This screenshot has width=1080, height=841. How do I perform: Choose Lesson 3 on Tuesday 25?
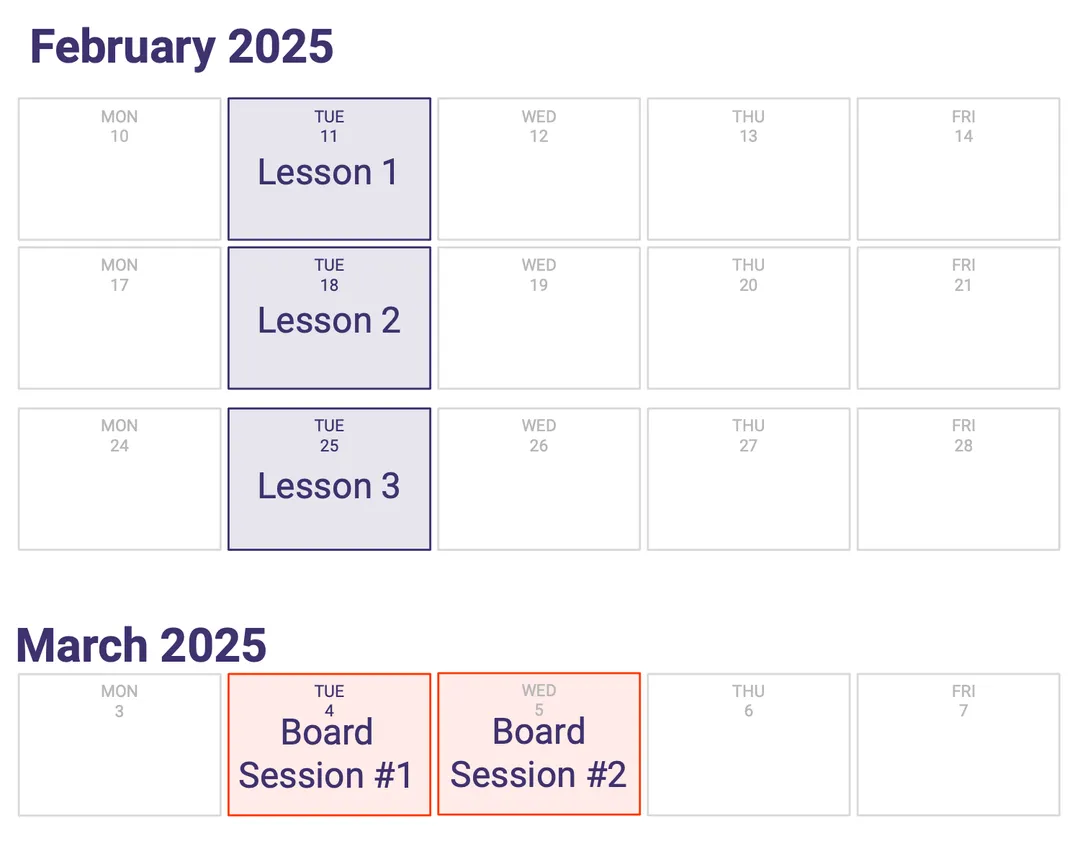(x=329, y=479)
